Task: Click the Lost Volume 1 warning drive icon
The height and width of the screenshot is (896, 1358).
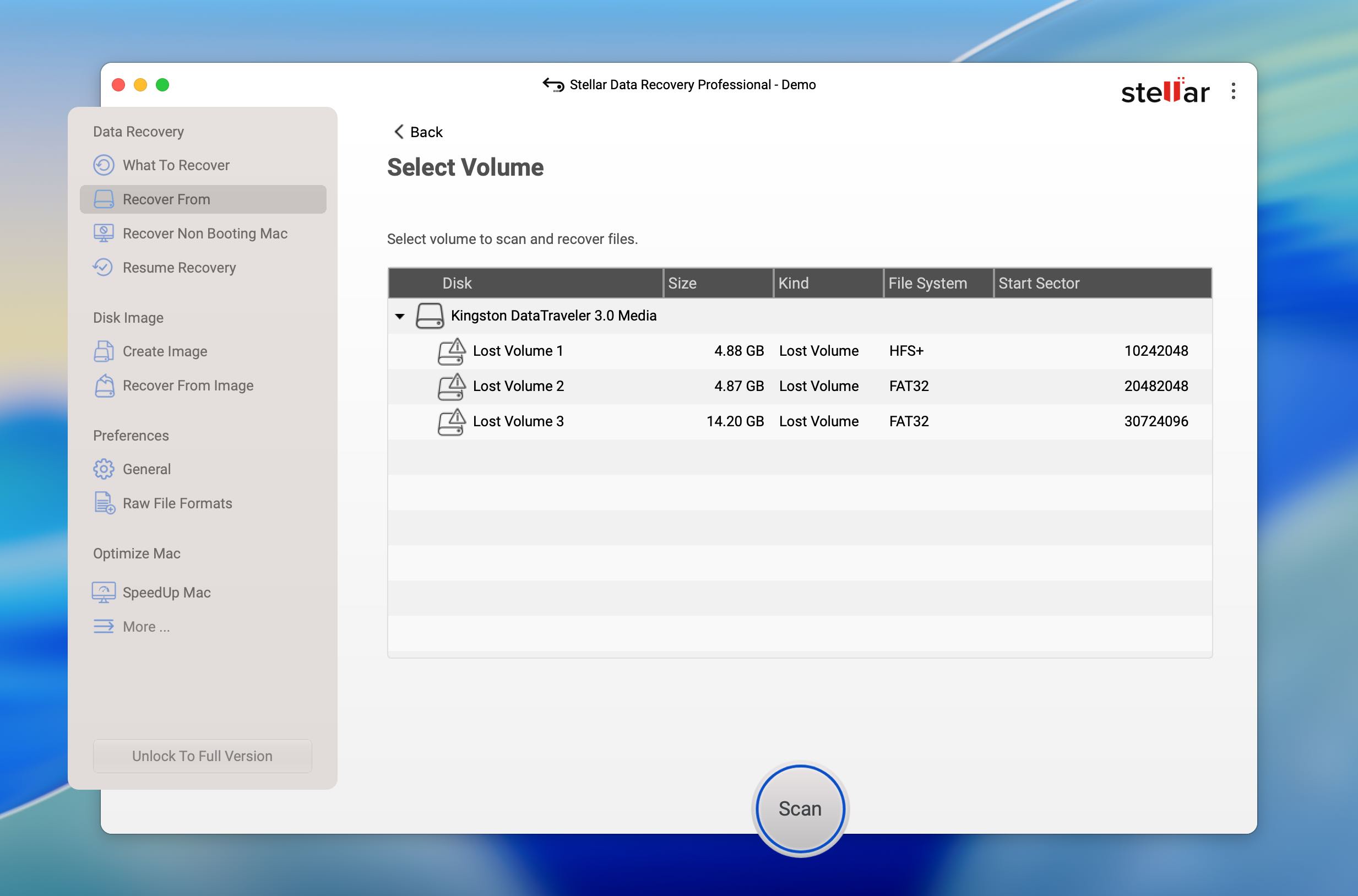Action: [x=452, y=351]
